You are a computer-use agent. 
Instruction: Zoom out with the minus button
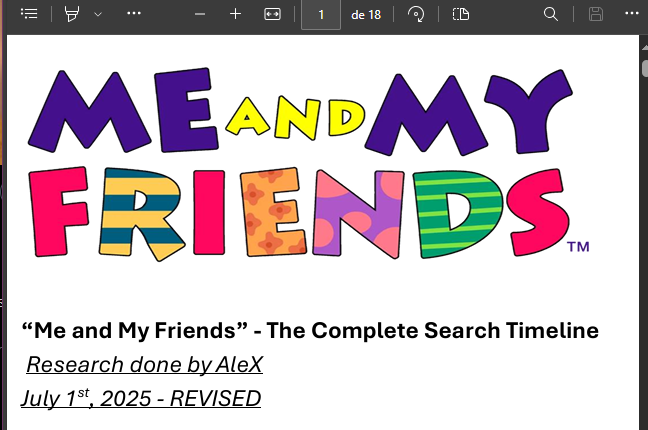(200, 14)
